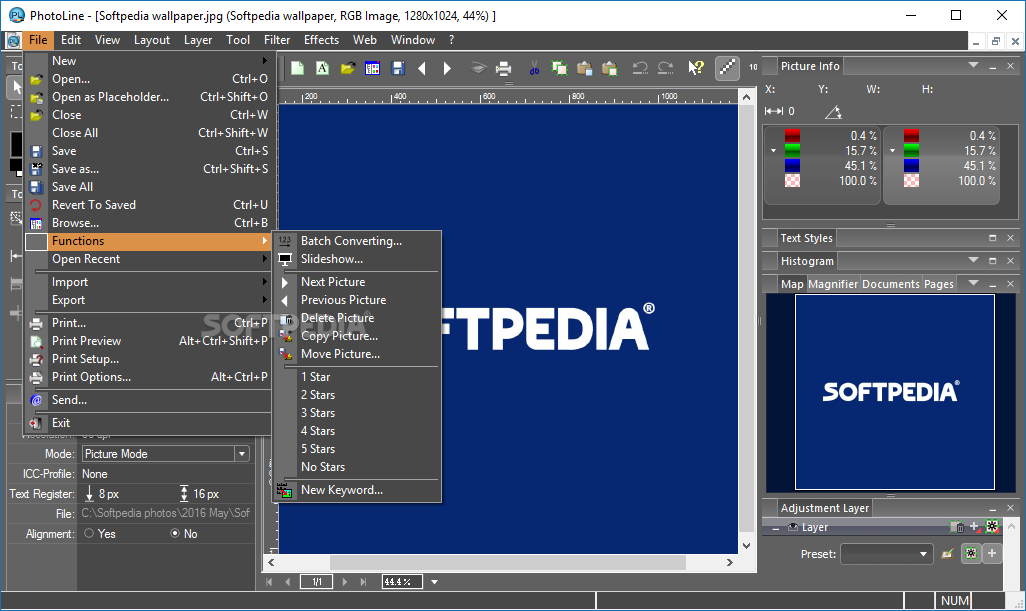1026x611 pixels.
Task: Click the next arrow in toolbar
Action: 447,68
